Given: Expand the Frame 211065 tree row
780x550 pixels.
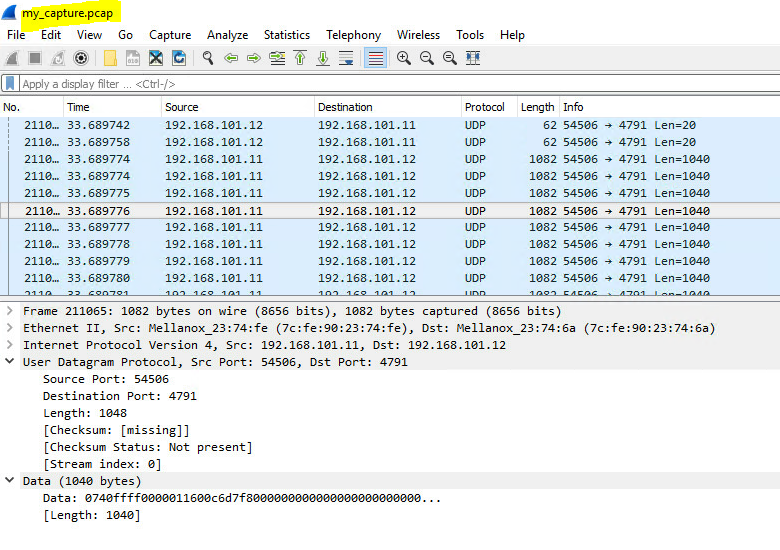Looking at the screenshot, I should click(x=10, y=311).
